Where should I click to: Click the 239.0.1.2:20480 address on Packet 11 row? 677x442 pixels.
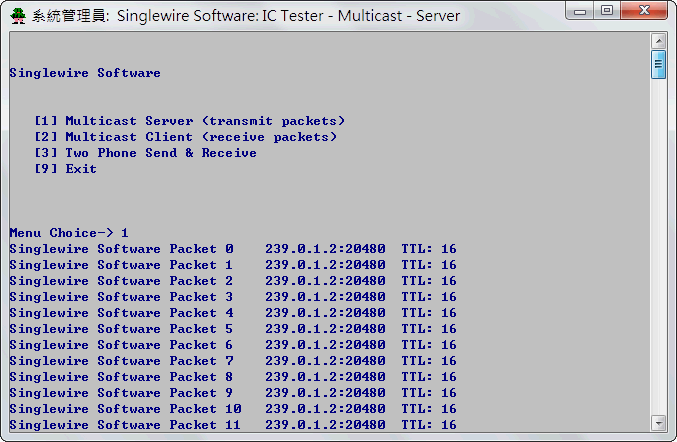pos(325,425)
